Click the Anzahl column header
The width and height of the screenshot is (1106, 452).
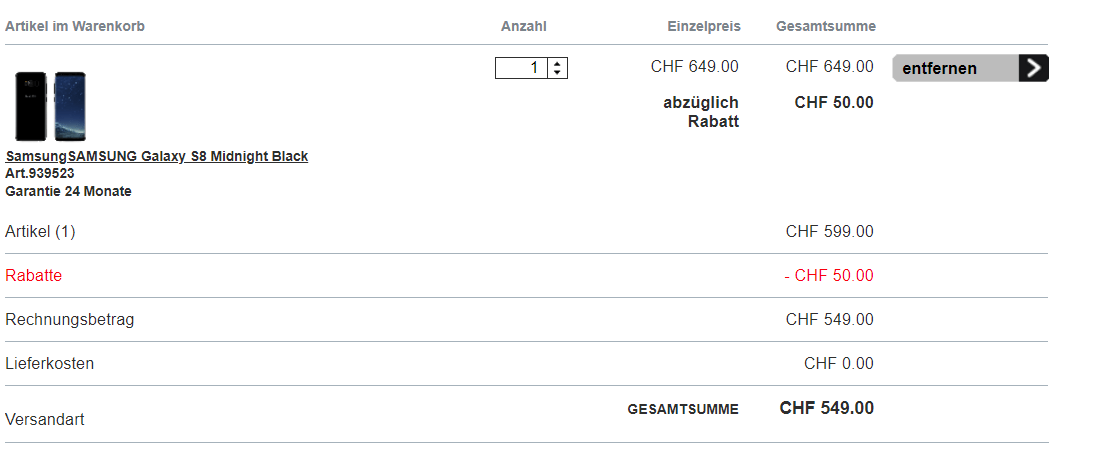pos(523,26)
